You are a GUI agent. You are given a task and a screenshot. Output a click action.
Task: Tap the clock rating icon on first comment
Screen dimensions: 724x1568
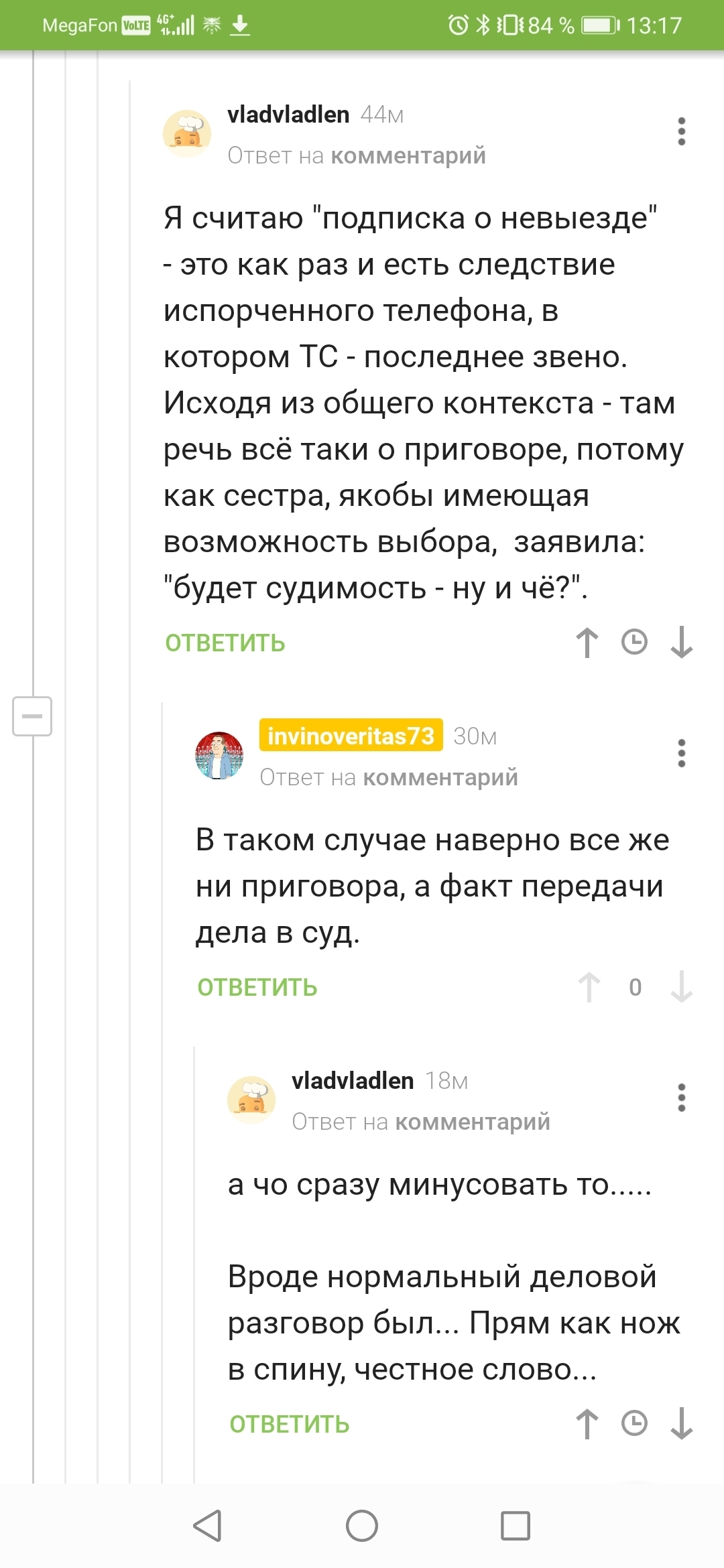pyautogui.click(x=634, y=643)
